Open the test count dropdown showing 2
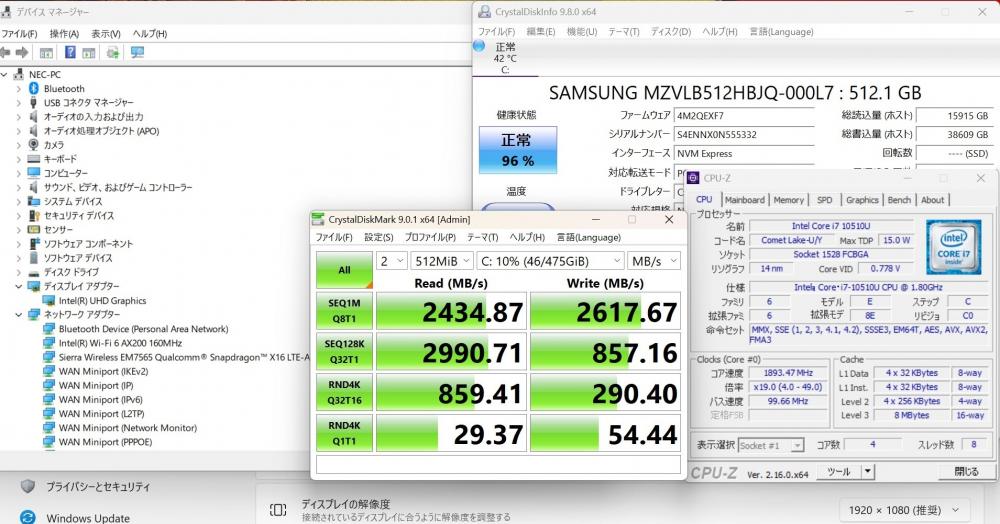 tap(392, 261)
